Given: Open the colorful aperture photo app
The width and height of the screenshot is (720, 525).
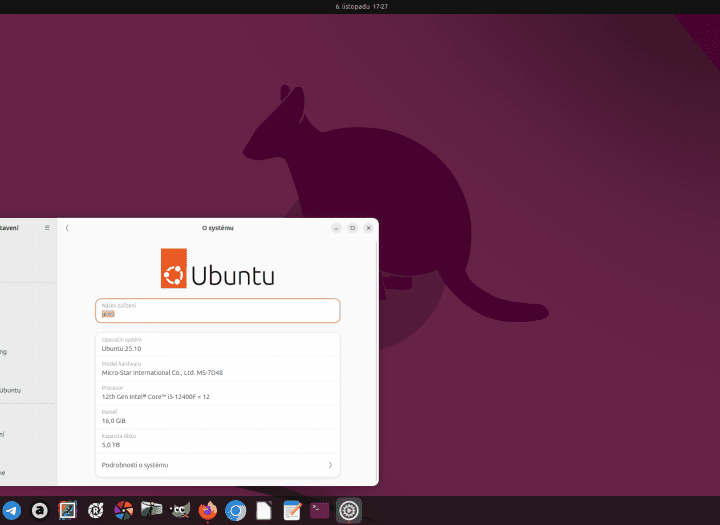Looking at the screenshot, I should click(124, 510).
